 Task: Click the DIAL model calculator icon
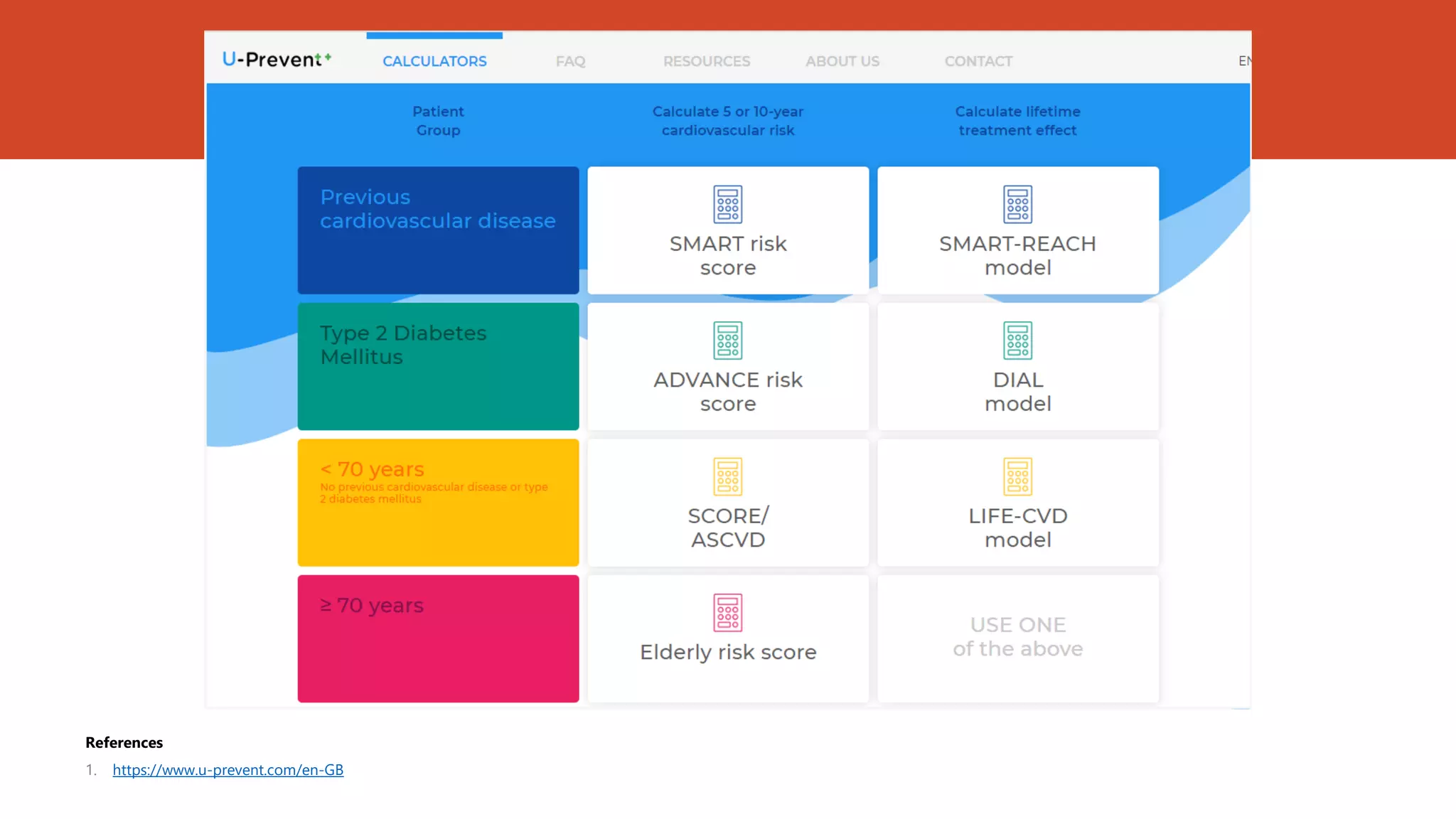(x=1017, y=341)
